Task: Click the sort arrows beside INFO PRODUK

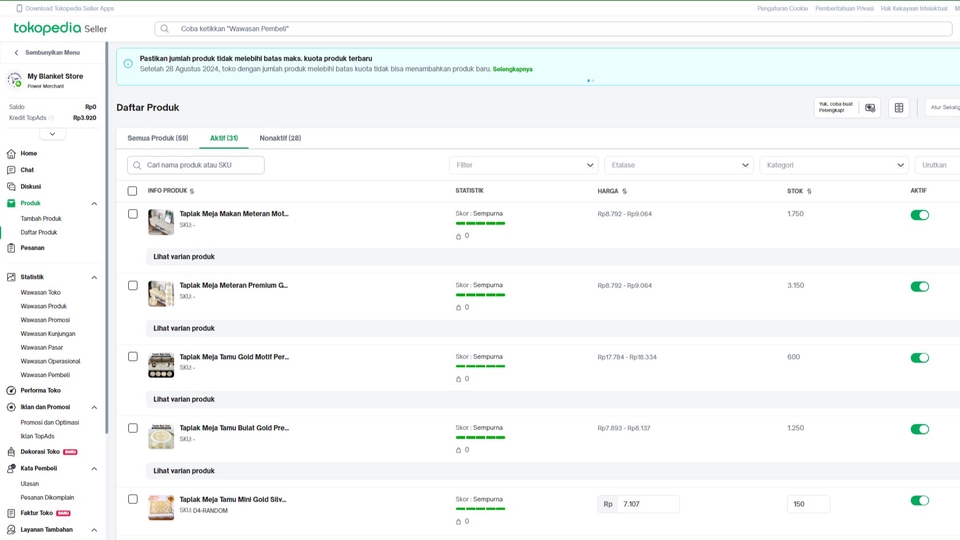Action: (x=192, y=191)
